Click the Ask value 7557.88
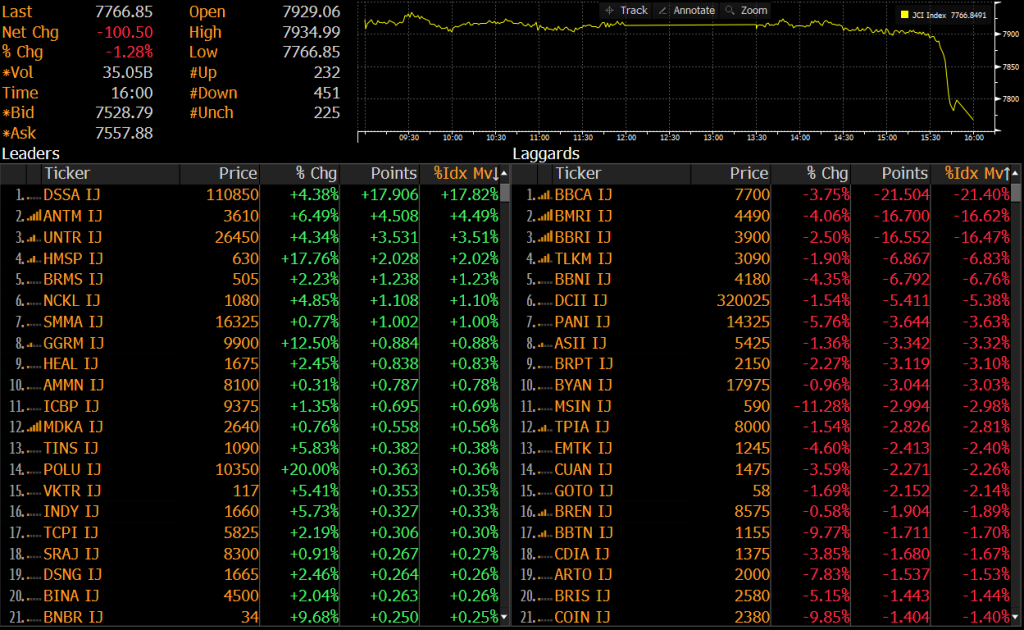 coord(124,133)
